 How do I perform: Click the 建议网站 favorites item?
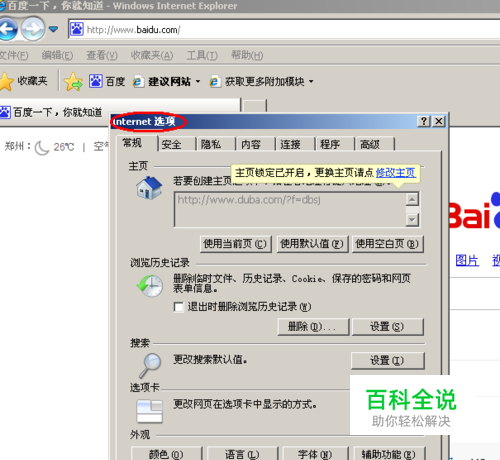point(162,81)
